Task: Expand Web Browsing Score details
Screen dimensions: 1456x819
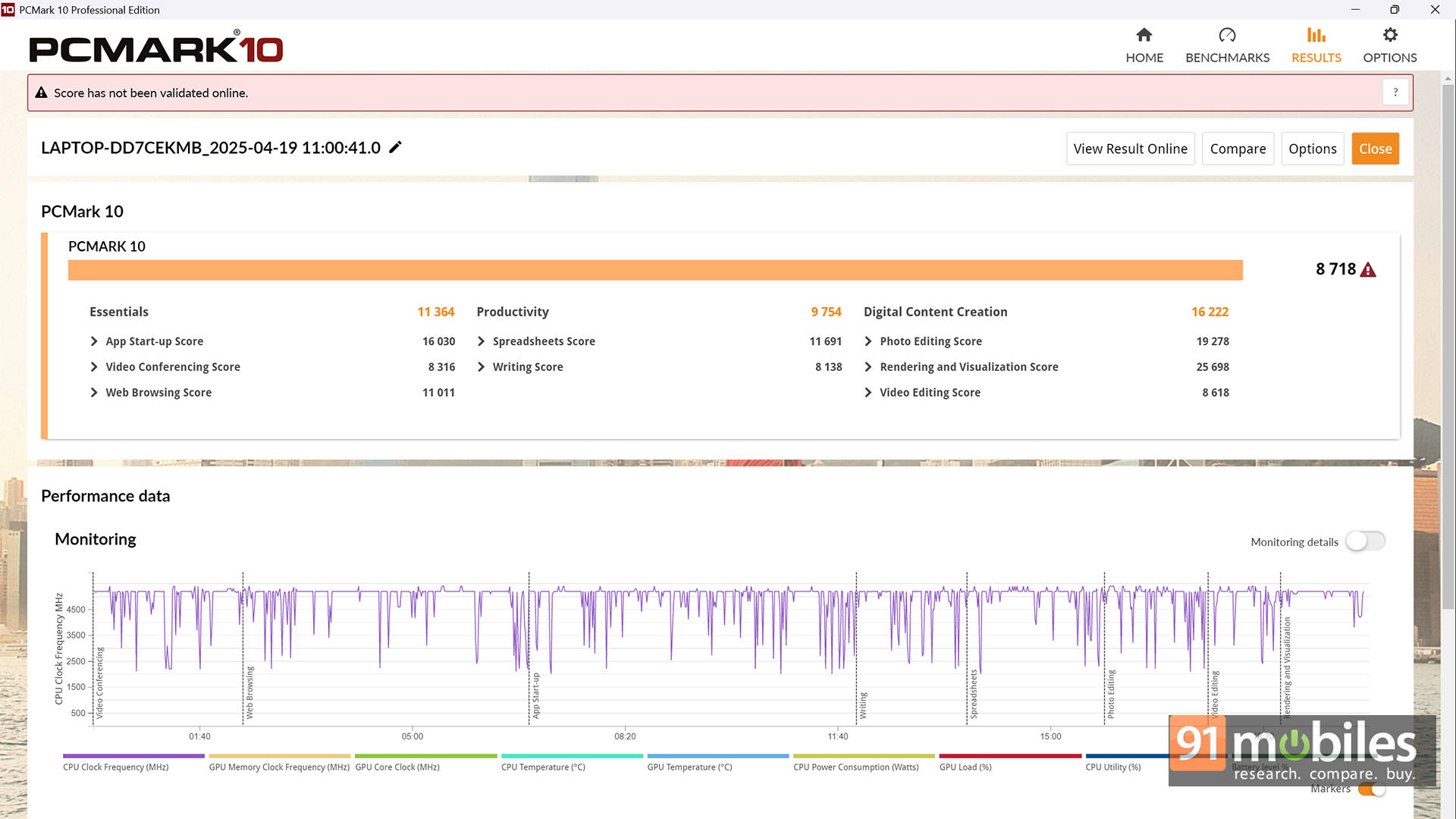Action: coord(94,393)
